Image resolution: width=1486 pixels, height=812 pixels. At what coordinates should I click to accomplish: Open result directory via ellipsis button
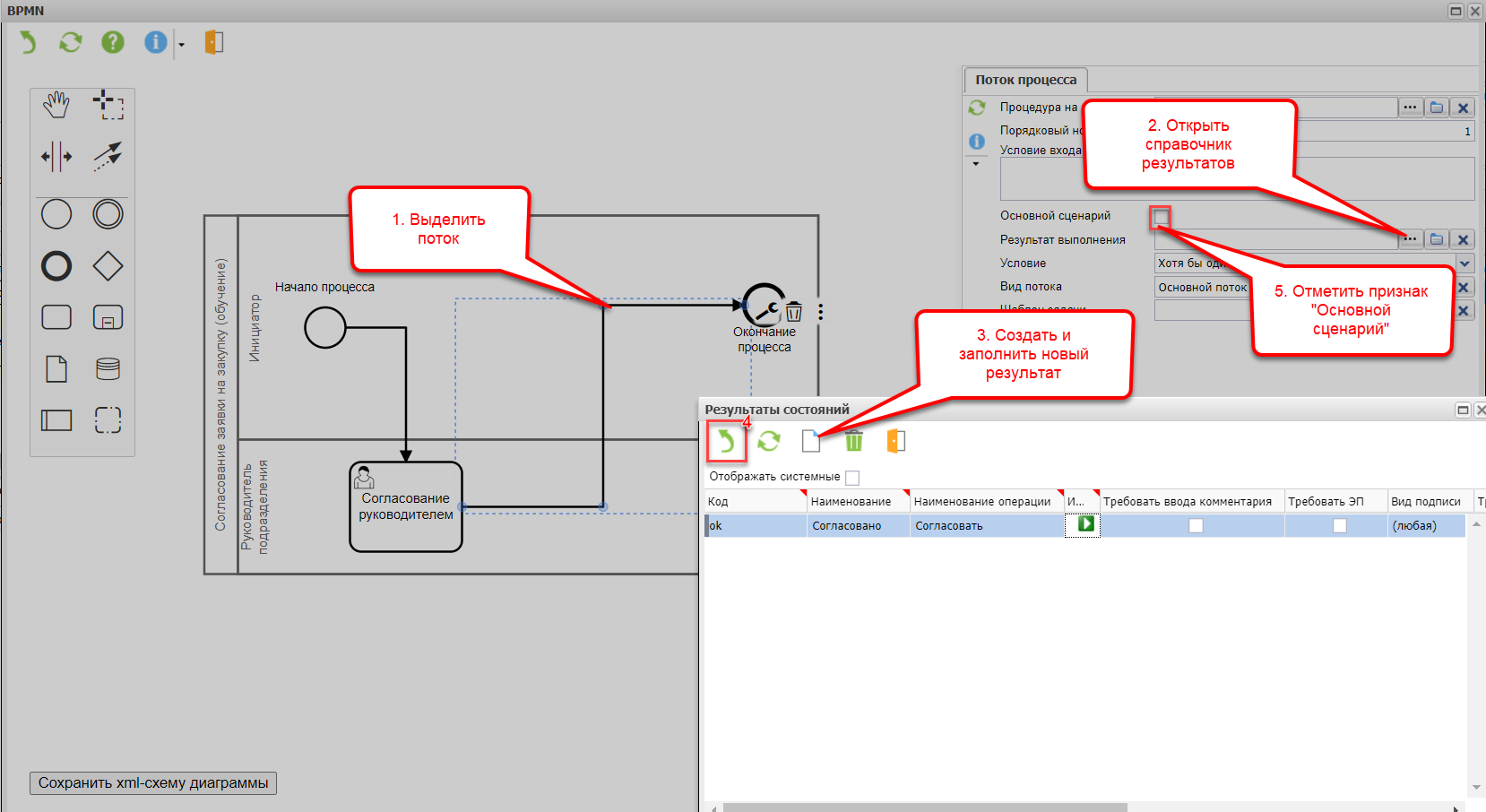(x=1410, y=239)
